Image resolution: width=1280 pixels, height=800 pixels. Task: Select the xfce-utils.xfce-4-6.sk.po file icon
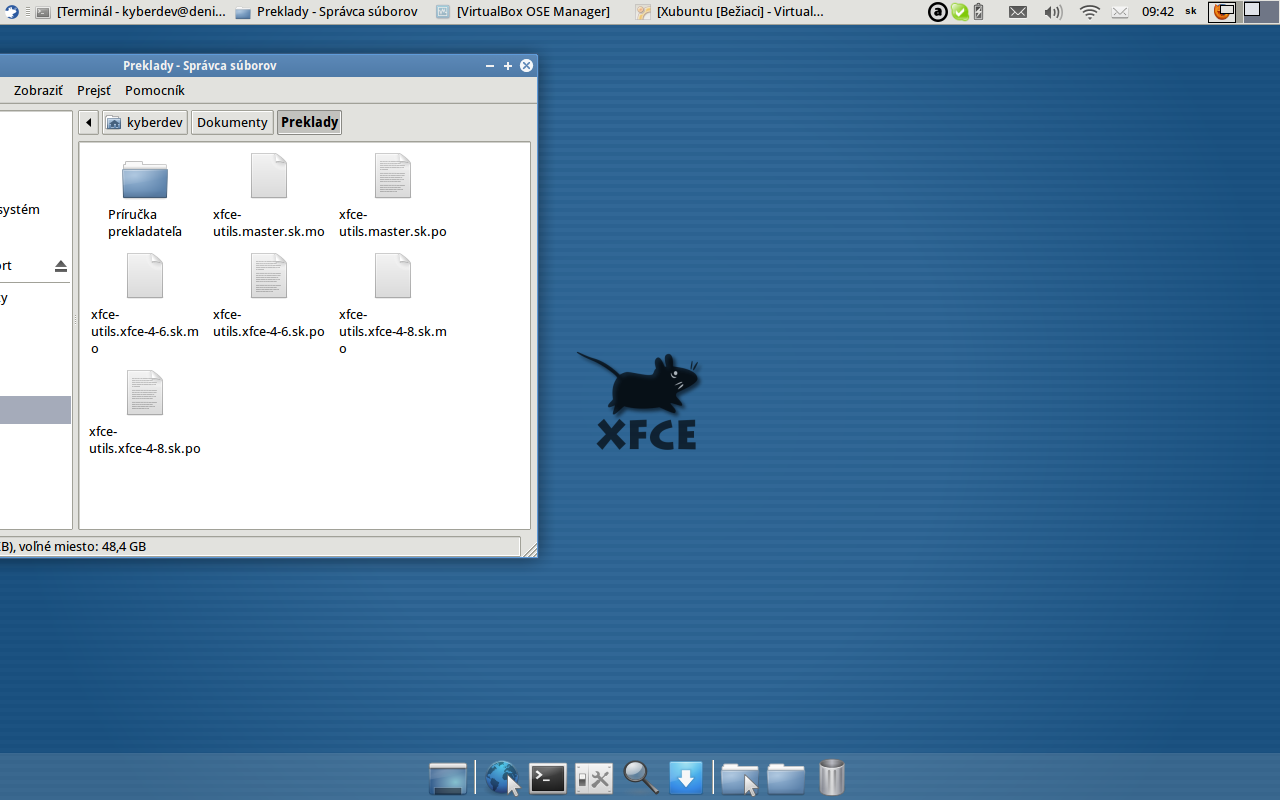[x=269, y=276]
